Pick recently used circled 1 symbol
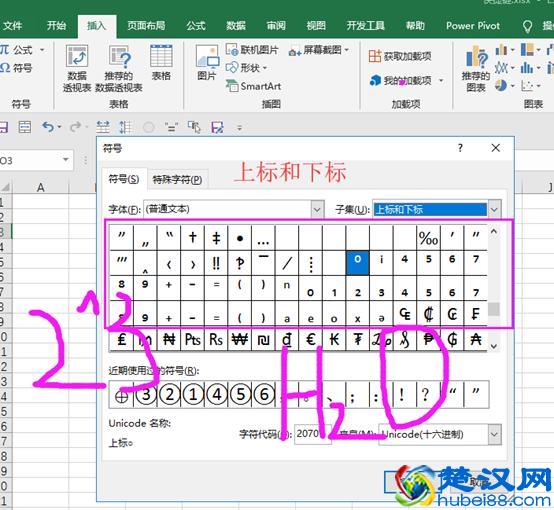 pyautogui.click(x=193, y=394)
